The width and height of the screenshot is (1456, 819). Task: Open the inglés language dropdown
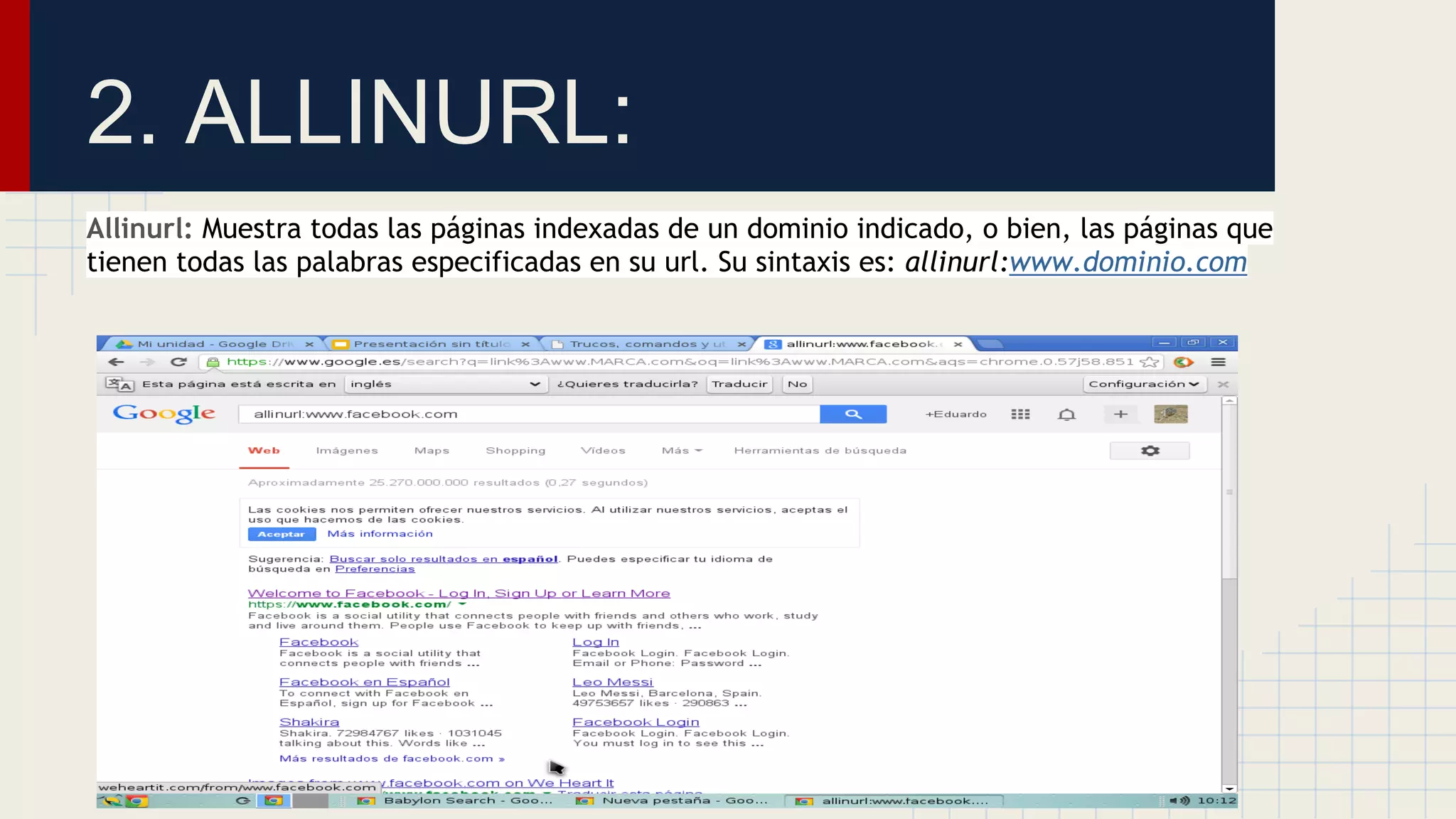click(445, 384)
